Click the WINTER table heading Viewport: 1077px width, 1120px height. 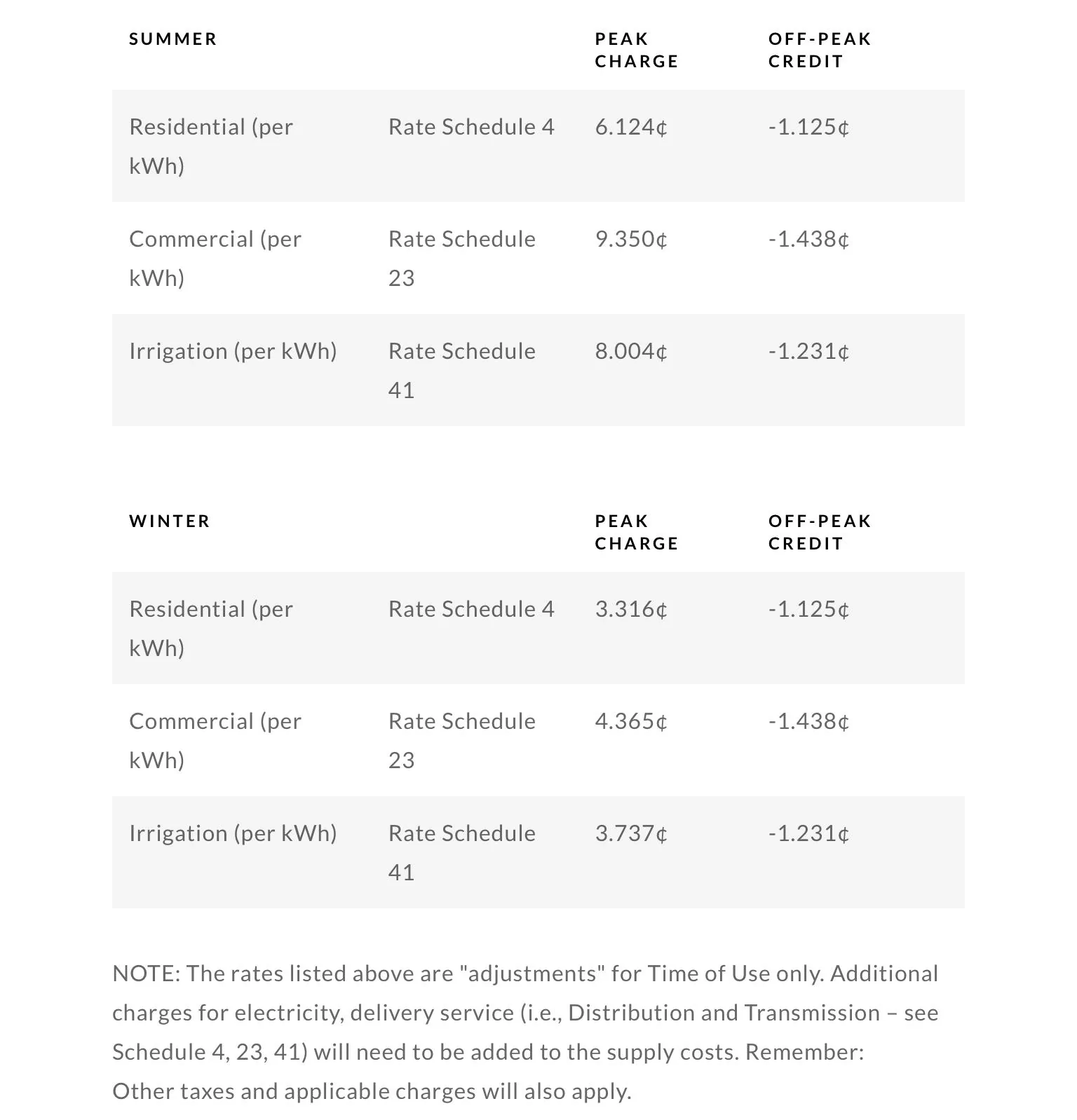(x=169, y=521)
